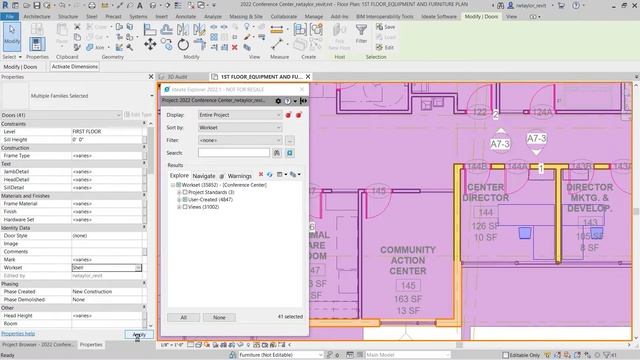Open the Properties help link
Viewport: 640px width, 360px height.
click(x=18, y=333)
